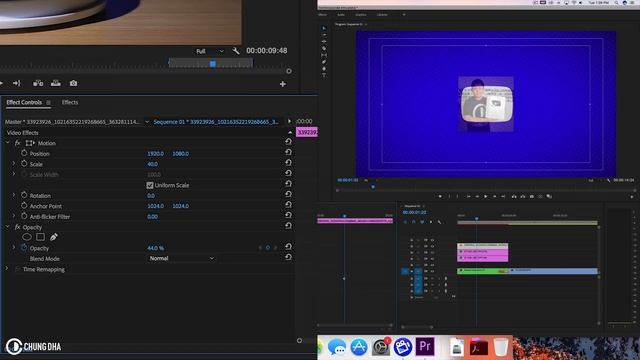Click the Source Monitor zoom scroll bar handle

[x=289, y=71]
